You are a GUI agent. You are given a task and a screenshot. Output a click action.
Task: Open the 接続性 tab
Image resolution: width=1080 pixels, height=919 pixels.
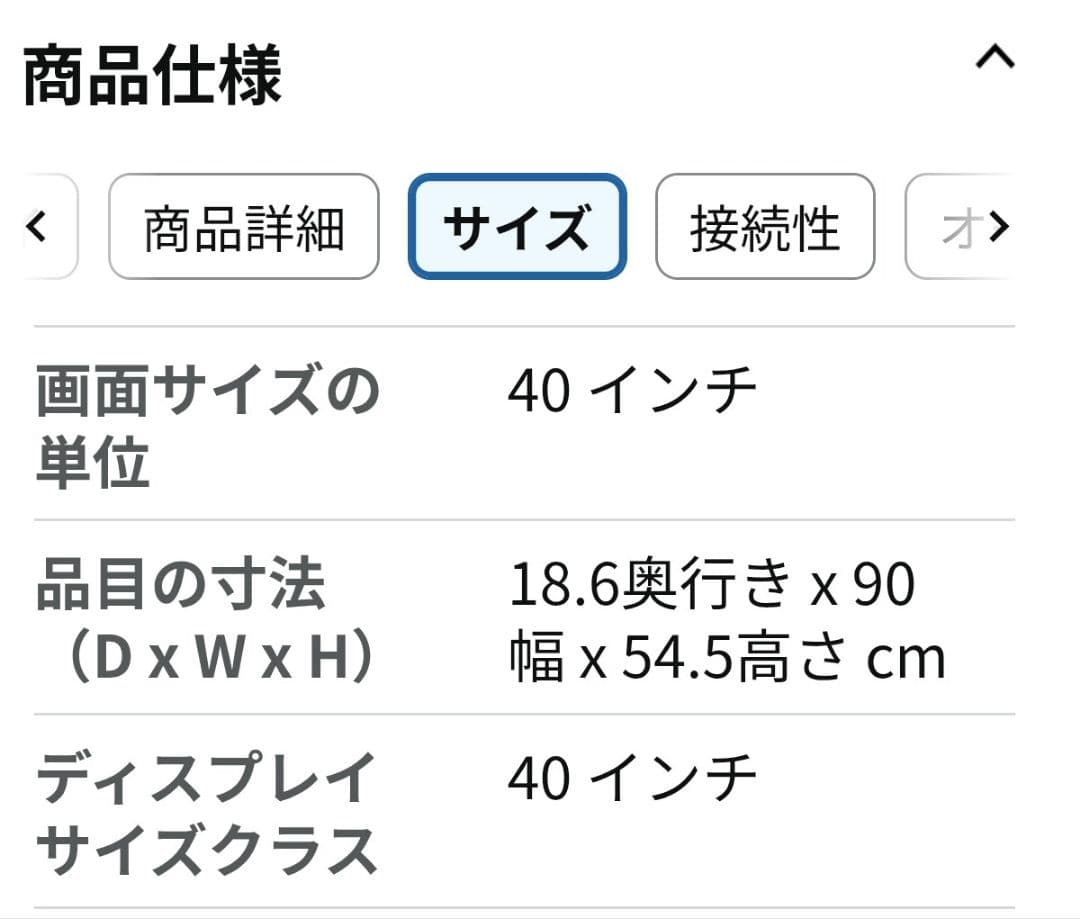pyautogui.click(x=764, y=228)
